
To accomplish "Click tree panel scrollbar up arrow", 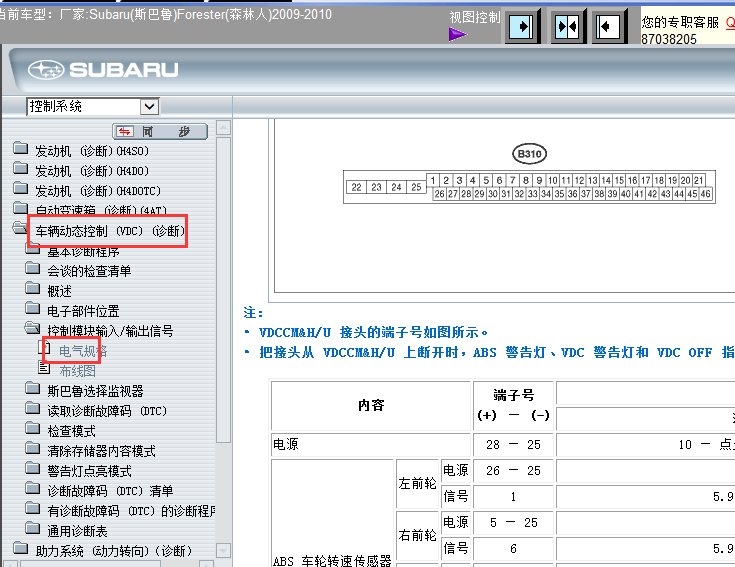I will (x=224, y=127).
